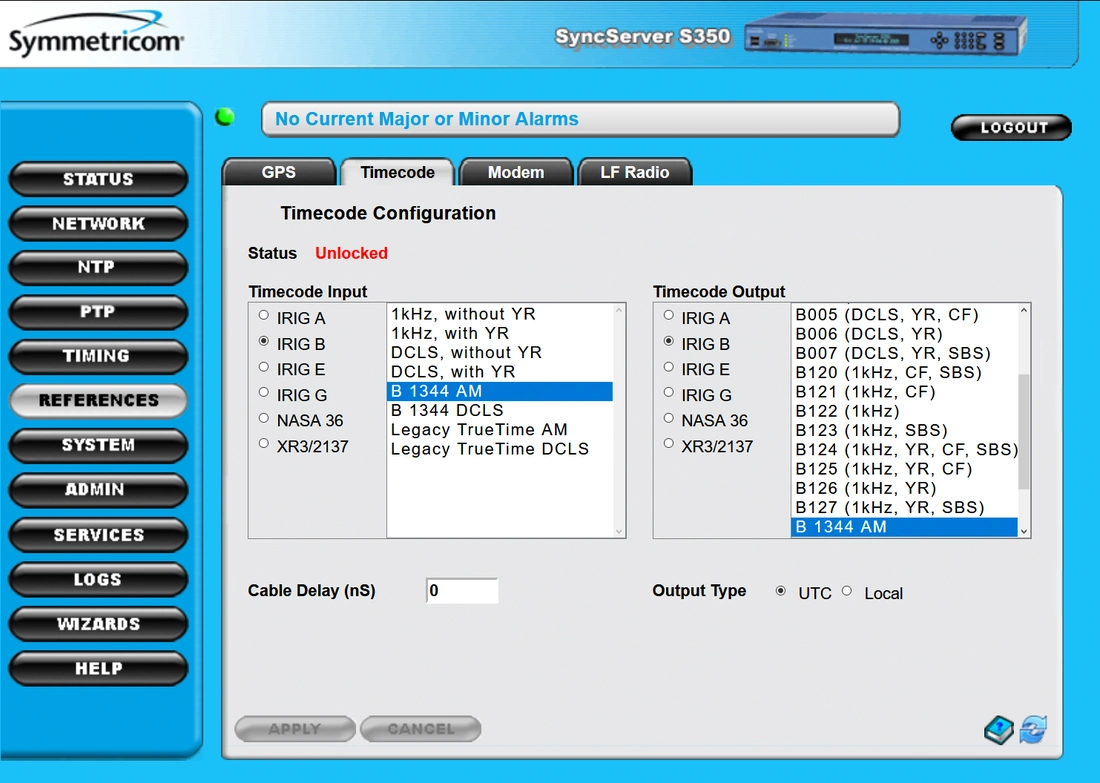Select 'B005 (DCLS, YR, CF)' output format
The image size is (1100, 783).
904,315
